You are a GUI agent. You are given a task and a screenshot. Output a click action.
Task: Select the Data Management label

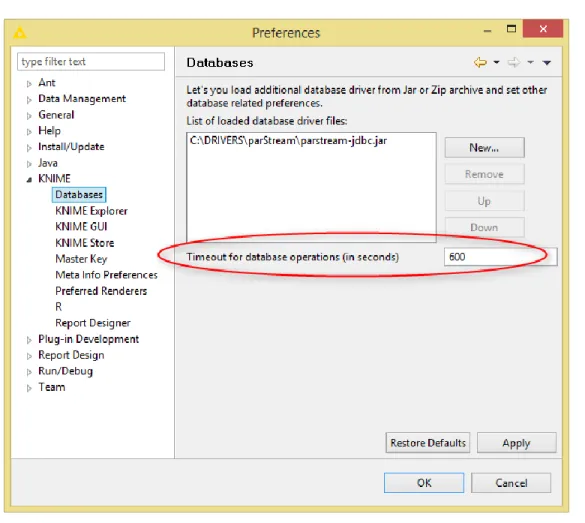82,98
